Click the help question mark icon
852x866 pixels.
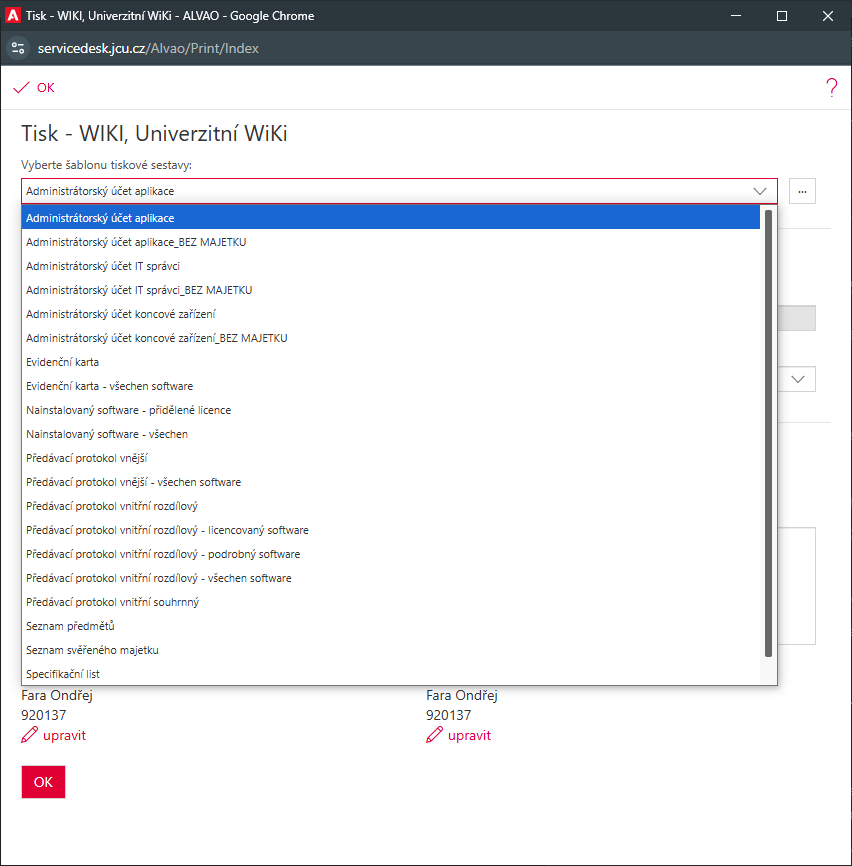(x=831, y=88)
